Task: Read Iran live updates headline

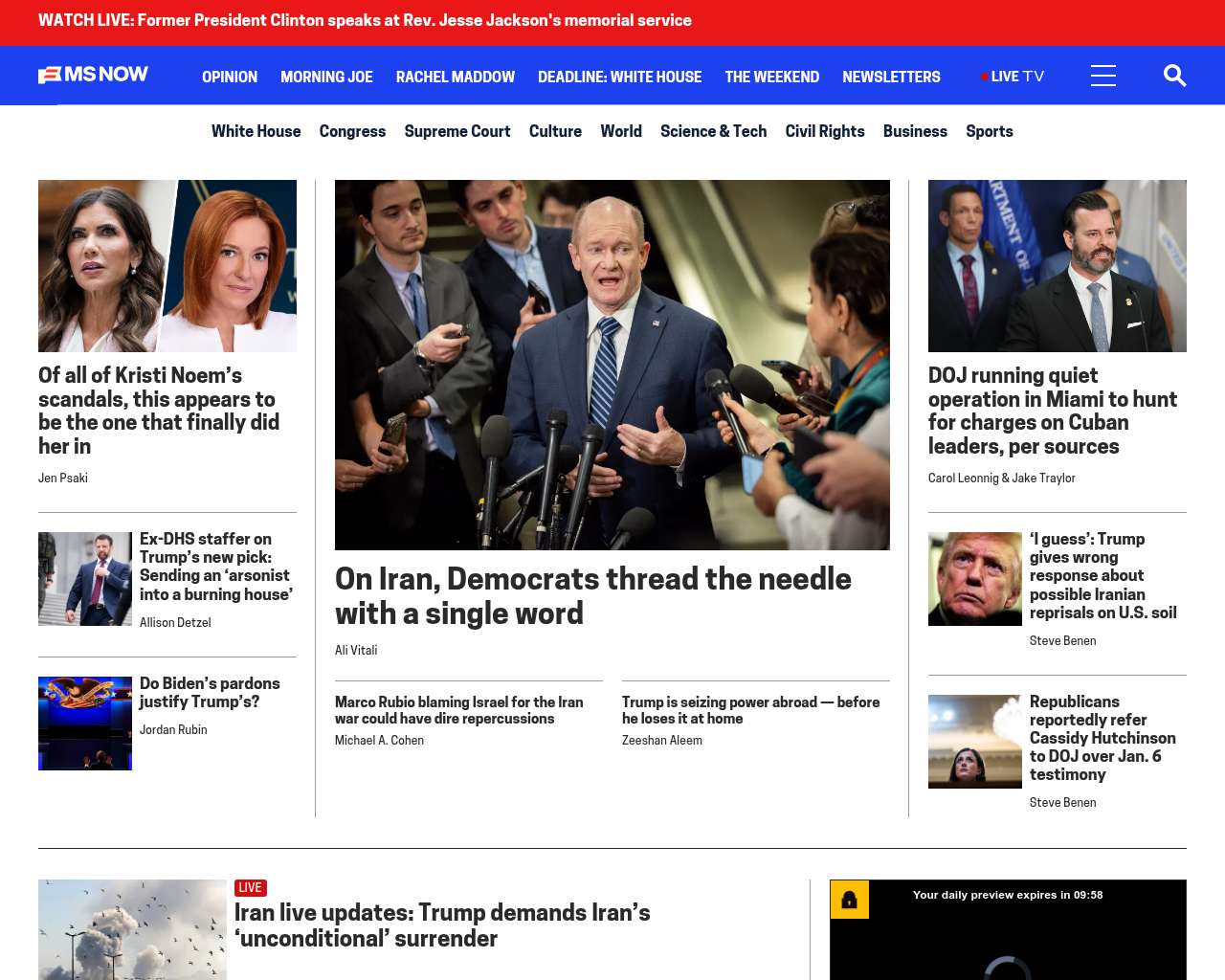Action: [442, 925]
